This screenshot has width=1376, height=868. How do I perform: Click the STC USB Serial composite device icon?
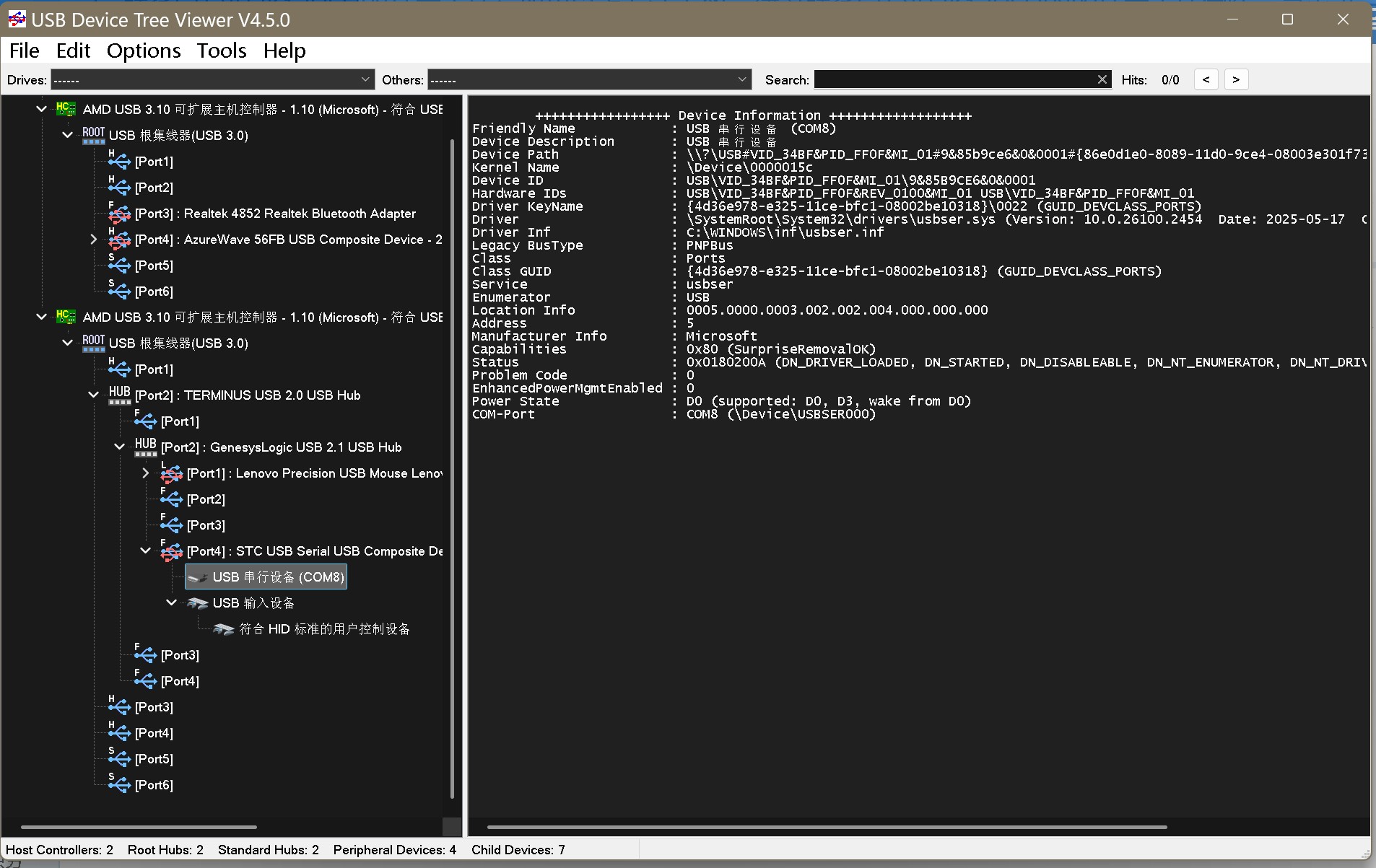click(x=171, y=551)
